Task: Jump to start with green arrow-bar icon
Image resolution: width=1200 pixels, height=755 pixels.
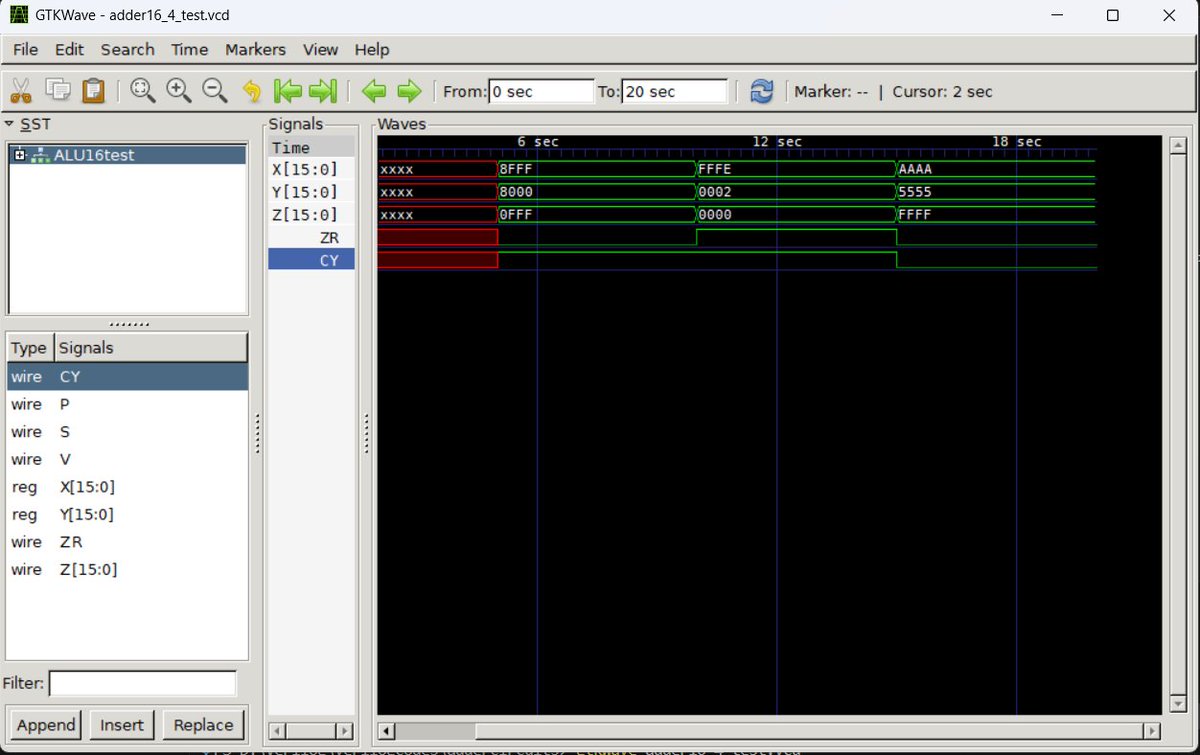Action: point(288,91)
